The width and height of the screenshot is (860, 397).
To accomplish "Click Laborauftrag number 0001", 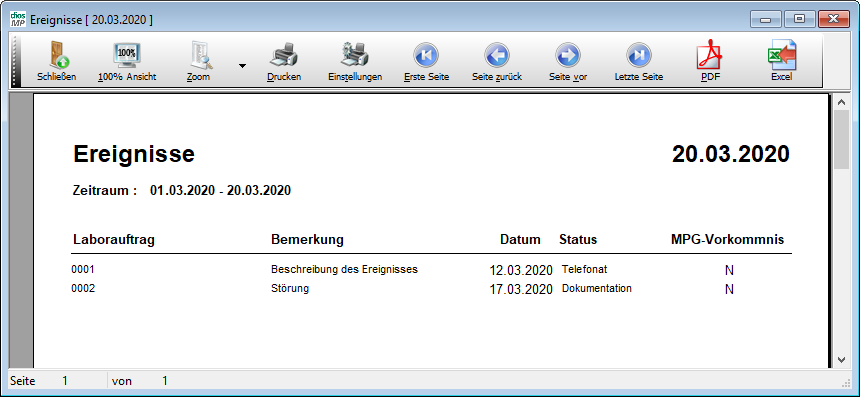I will click(x=83, y=270).
